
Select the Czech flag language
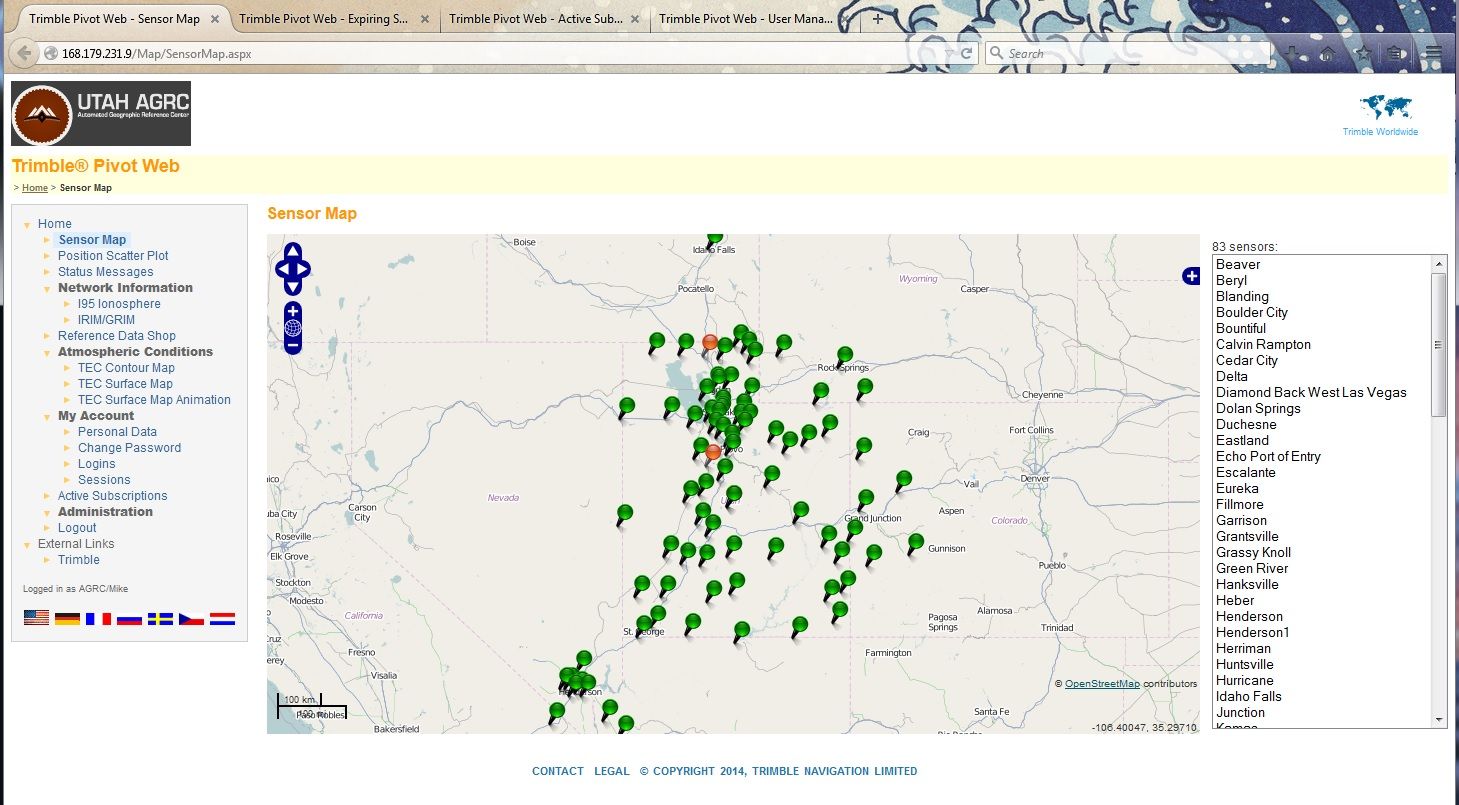tap(191, 618)
